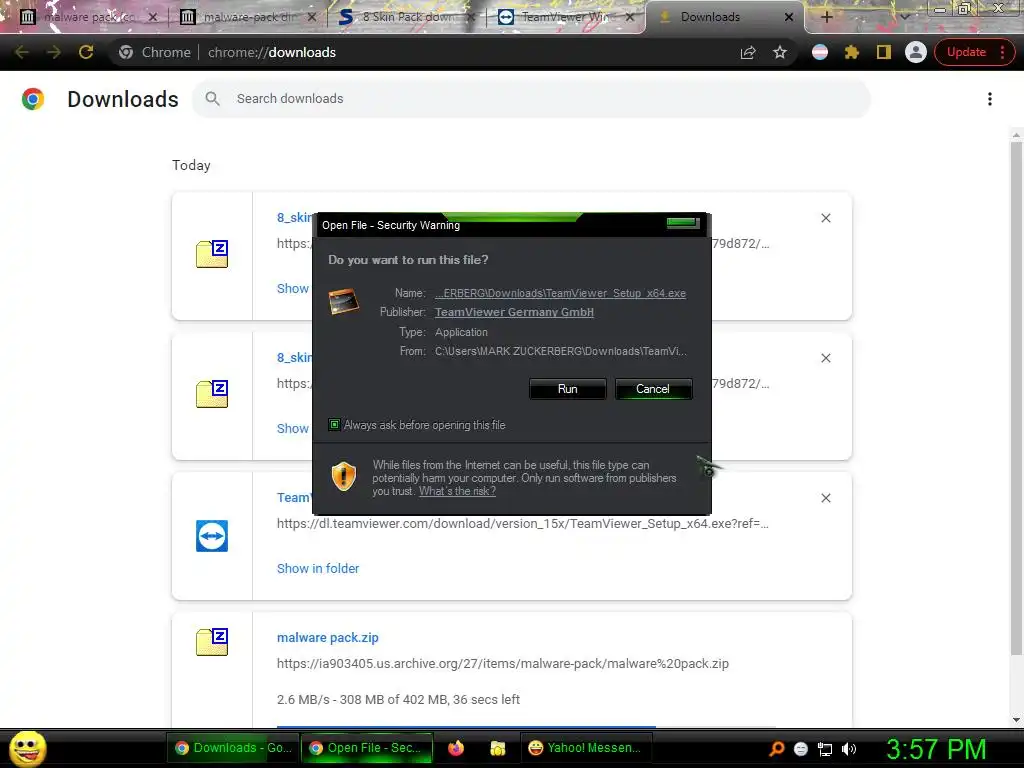Toggle 'Always ask before opening this file'

(x=334, y=424)
